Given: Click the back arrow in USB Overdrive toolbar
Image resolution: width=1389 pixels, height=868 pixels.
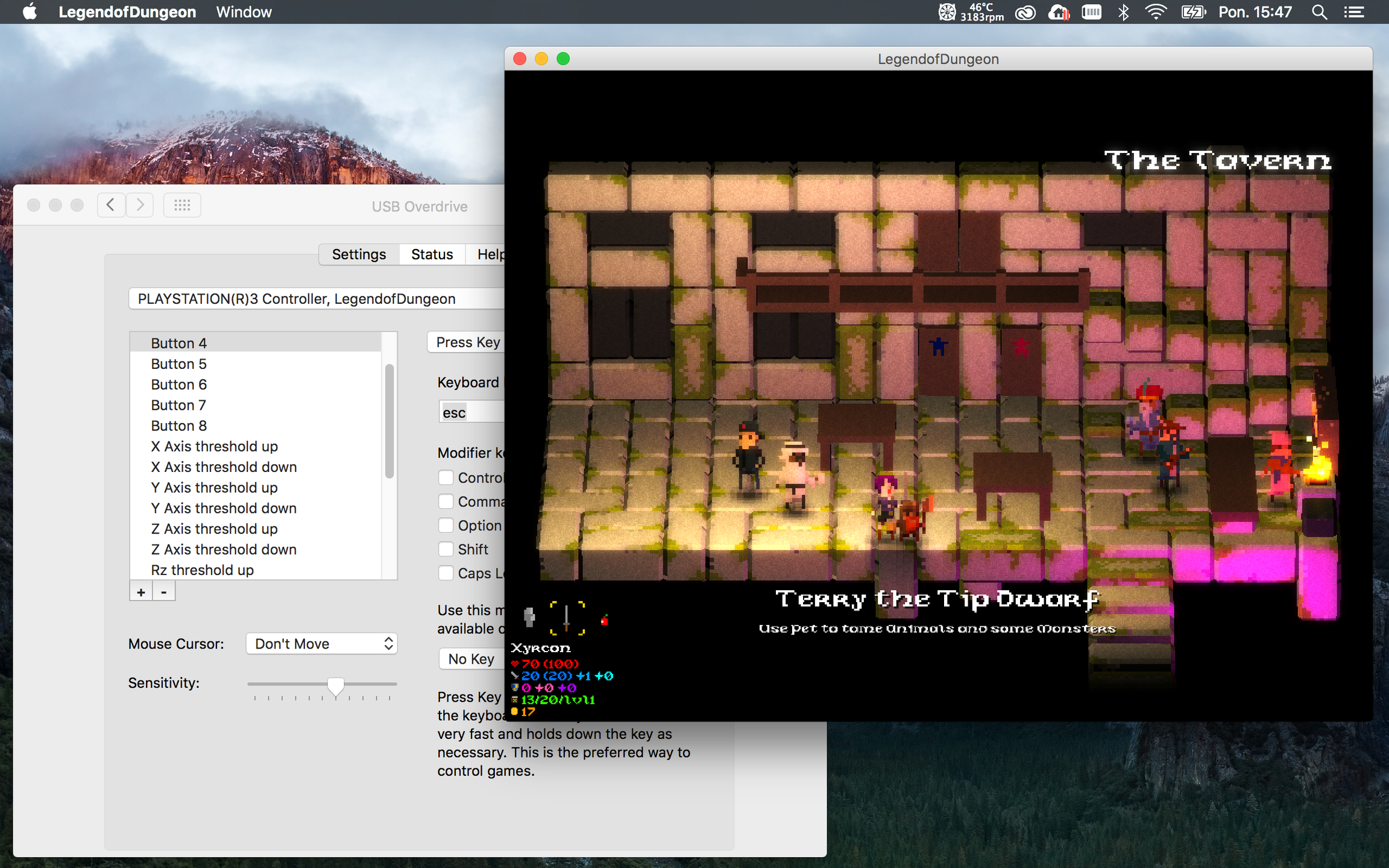Looking at the screenshot, I should pos(111,205).
